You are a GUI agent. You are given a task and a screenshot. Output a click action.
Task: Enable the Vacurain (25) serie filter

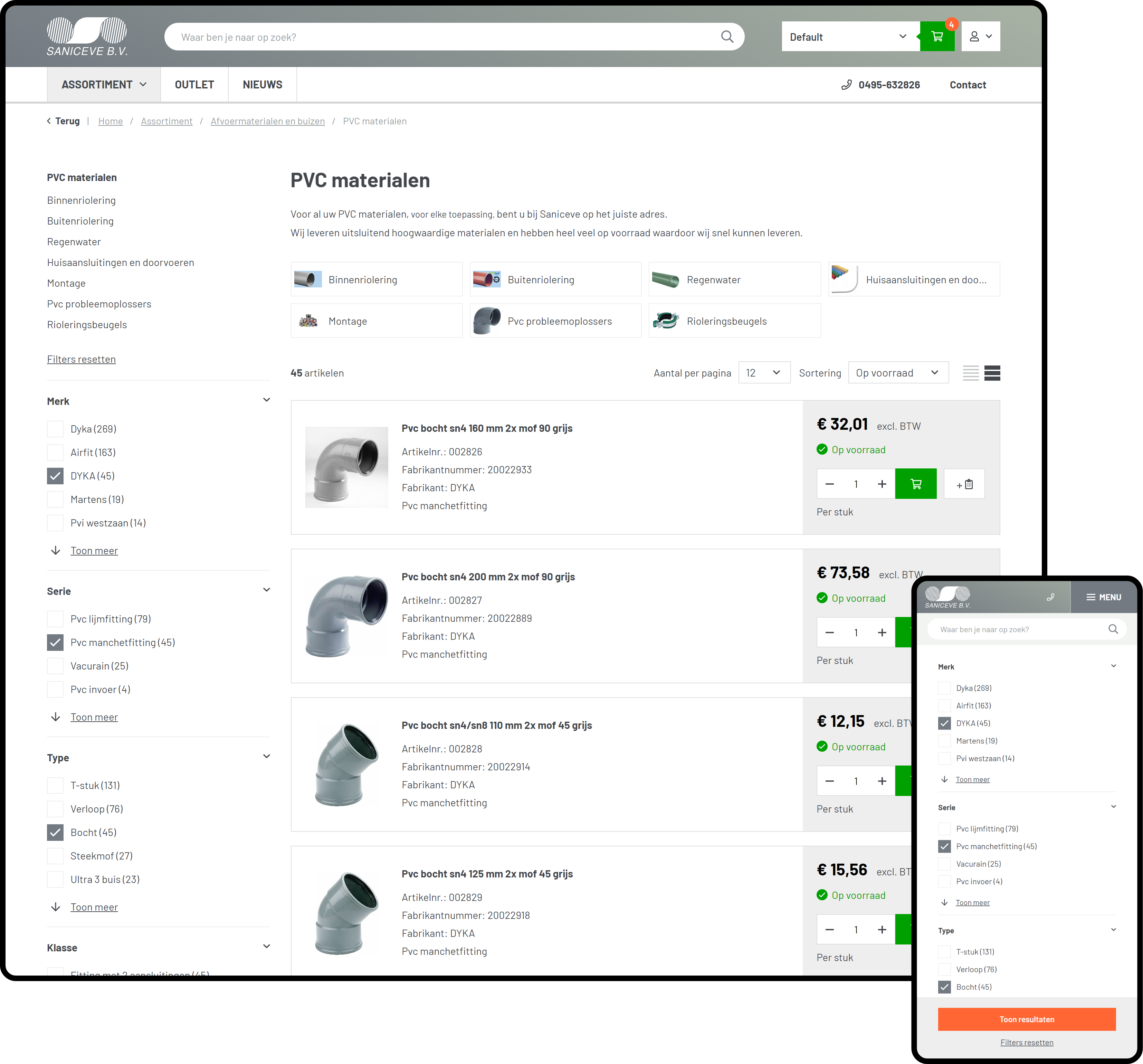55,666
